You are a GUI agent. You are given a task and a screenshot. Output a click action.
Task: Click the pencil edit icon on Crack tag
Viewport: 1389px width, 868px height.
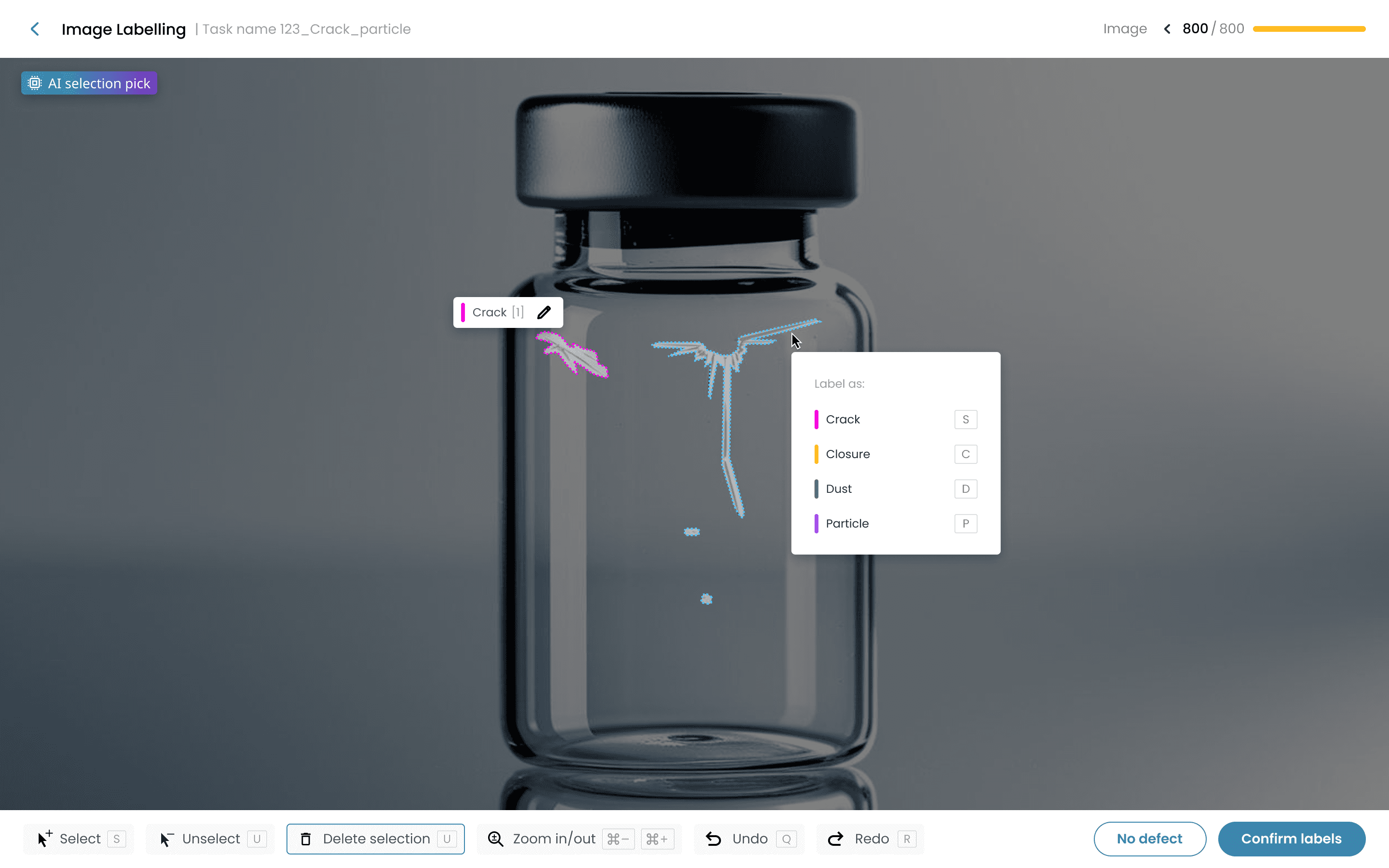544,312
